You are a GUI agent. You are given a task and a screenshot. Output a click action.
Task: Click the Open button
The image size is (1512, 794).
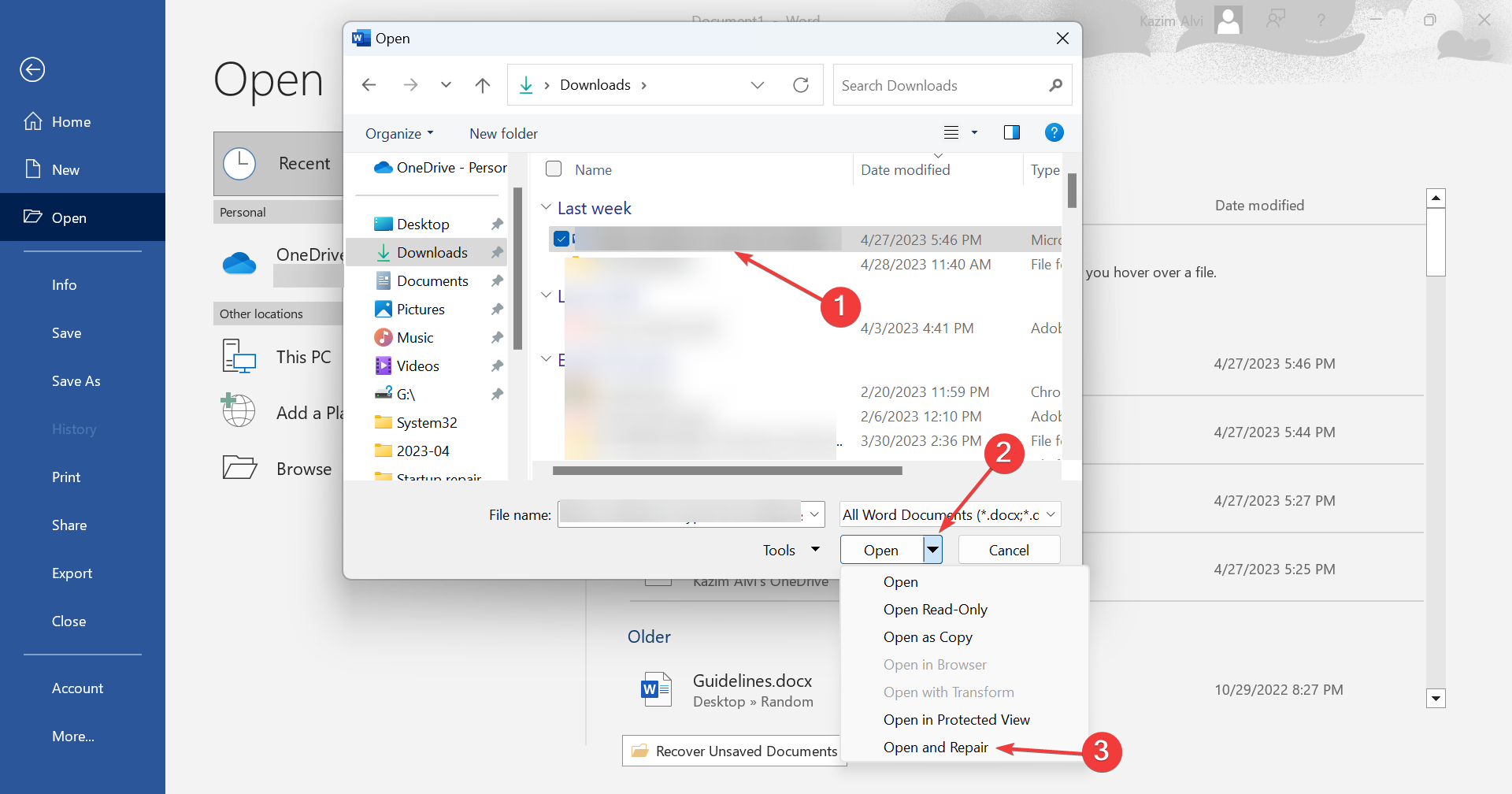click(x=881, y=550)
